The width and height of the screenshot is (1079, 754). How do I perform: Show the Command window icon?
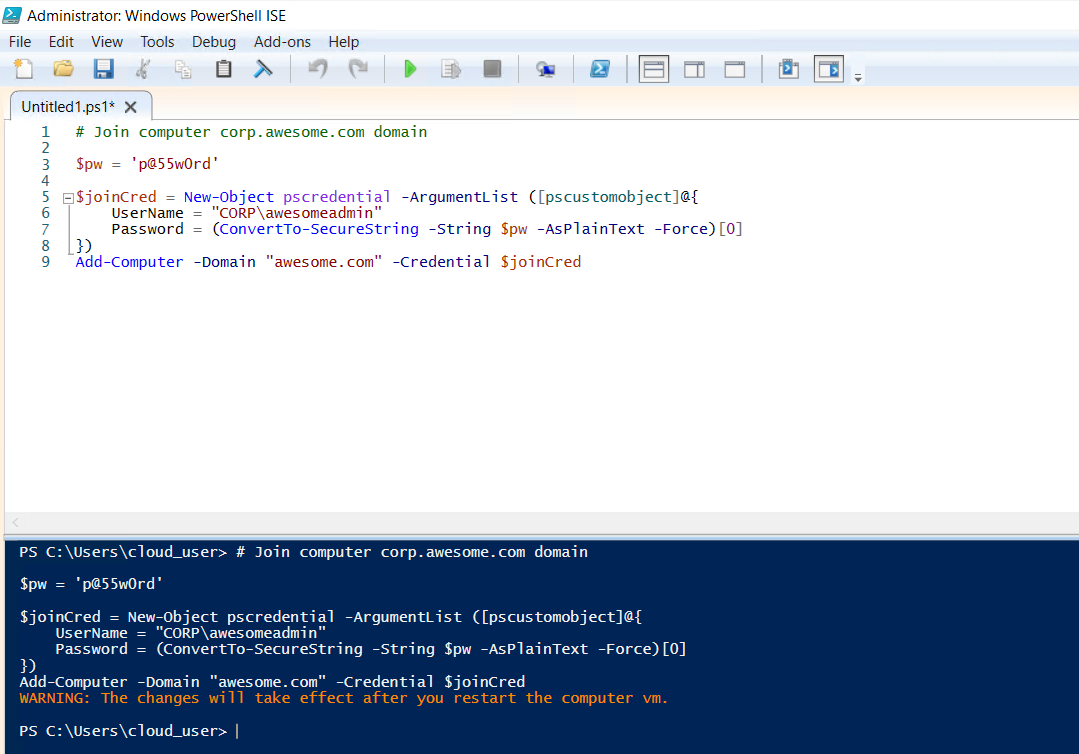click(789, 69)
